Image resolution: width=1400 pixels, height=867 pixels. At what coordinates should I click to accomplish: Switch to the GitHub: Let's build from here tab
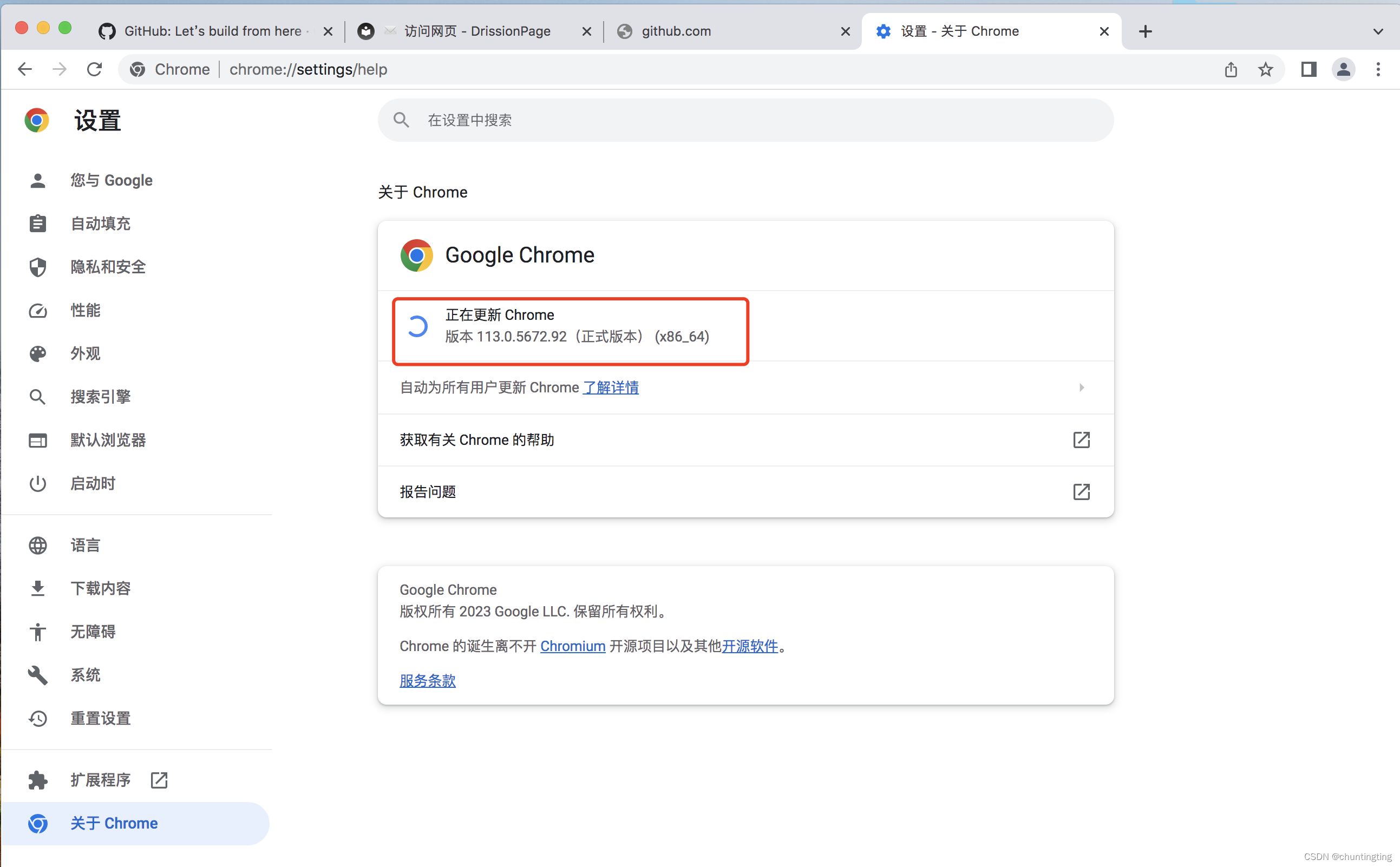pyautogui.click(x=215, y=31)
